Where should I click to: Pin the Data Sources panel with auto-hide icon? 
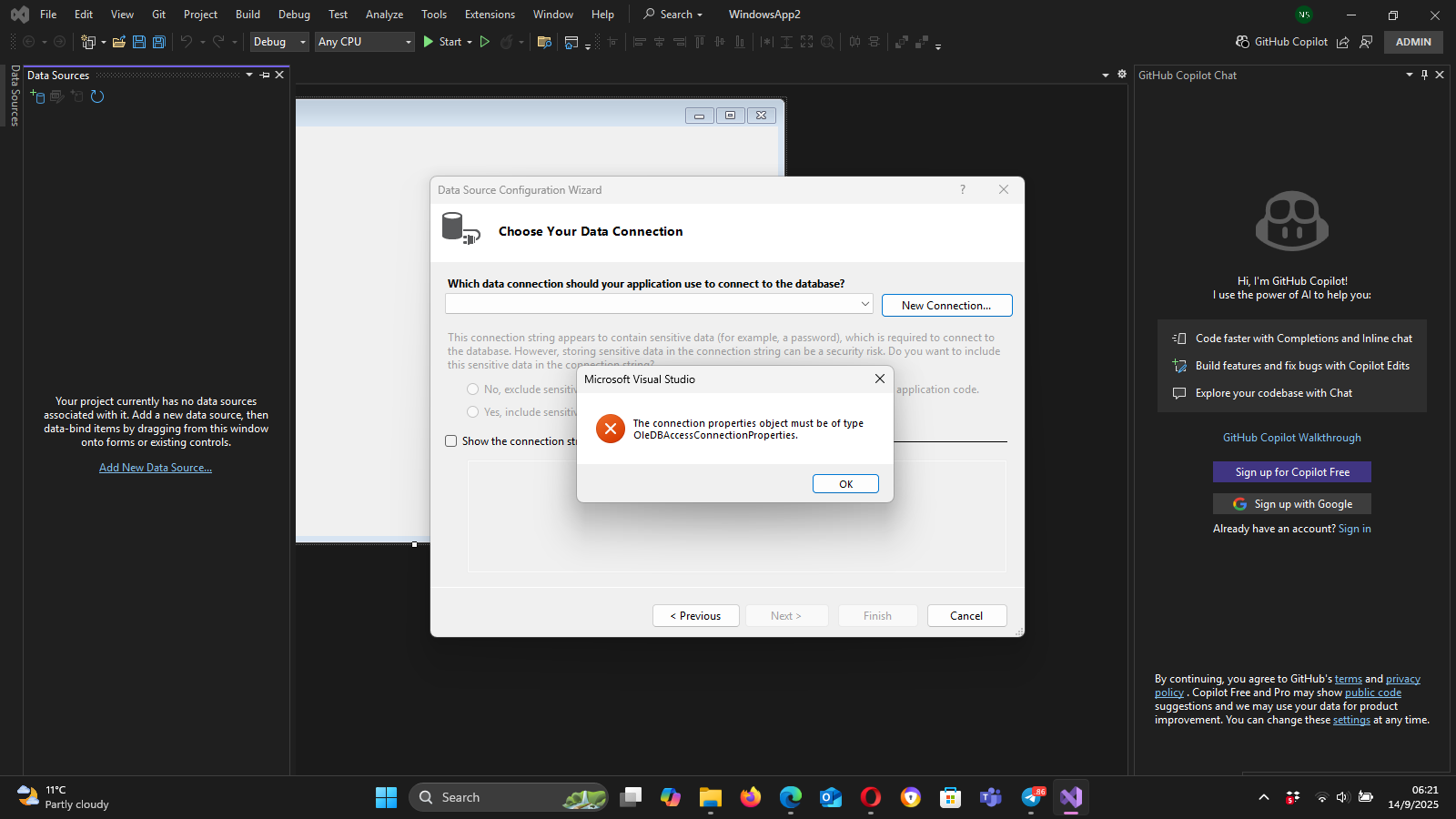click(265, 76)
